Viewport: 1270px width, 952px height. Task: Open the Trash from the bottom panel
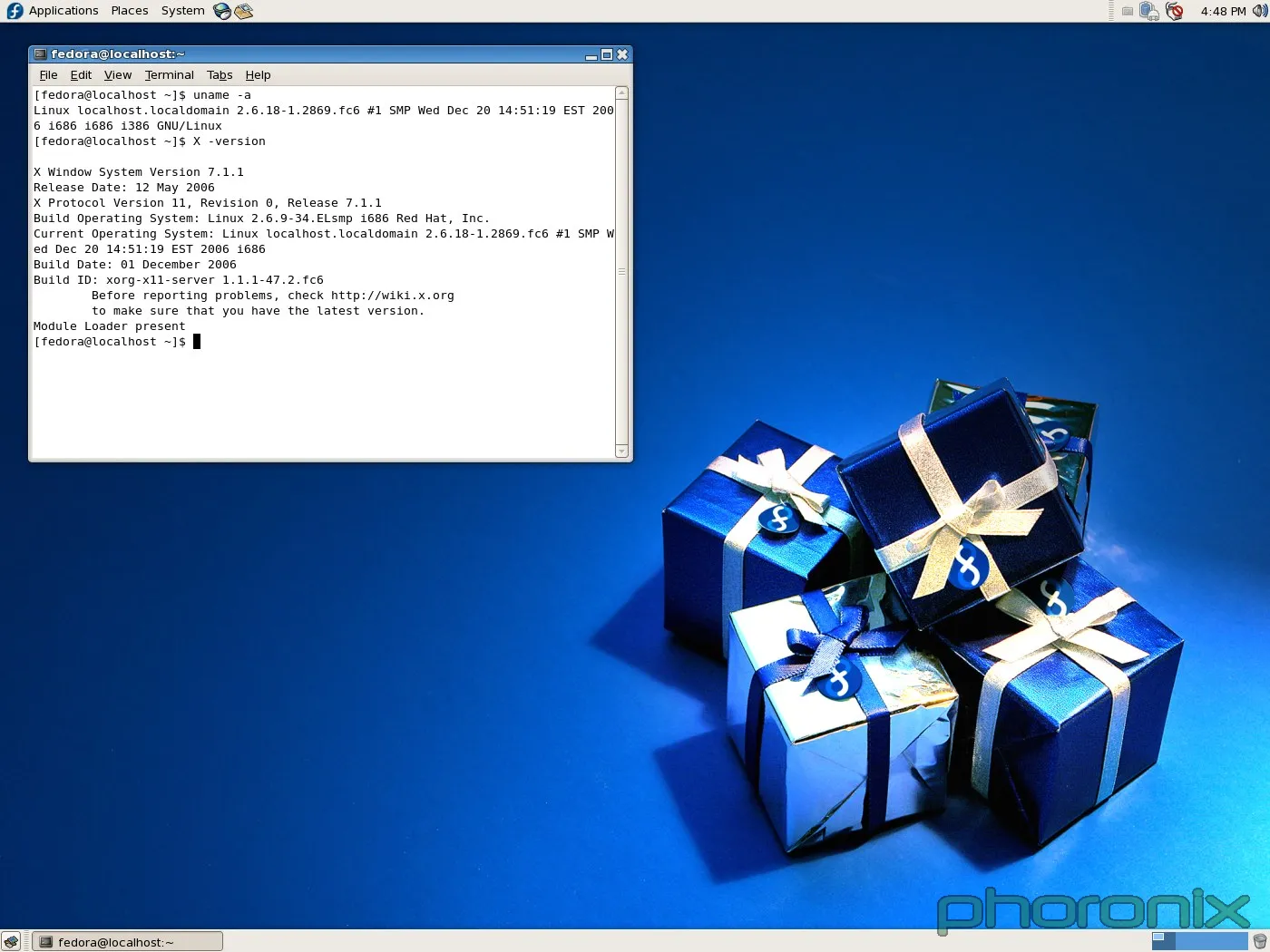(x=1260, y=940)
